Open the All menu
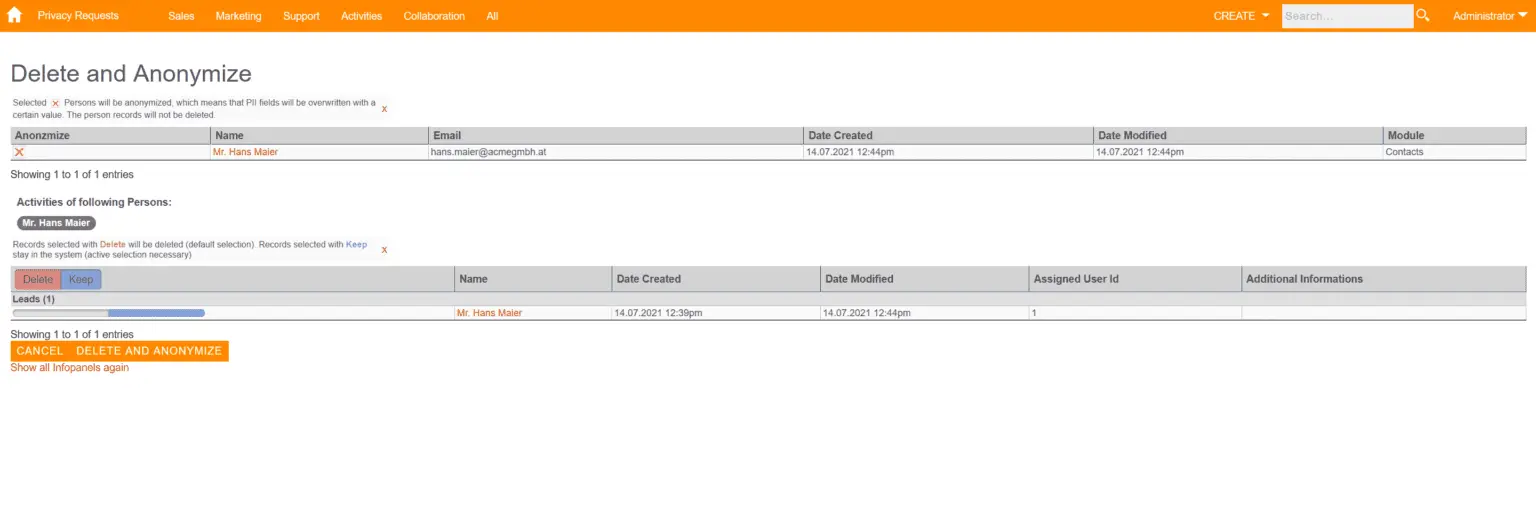Viewport: 1536px width, 529px height. [492, 16]
